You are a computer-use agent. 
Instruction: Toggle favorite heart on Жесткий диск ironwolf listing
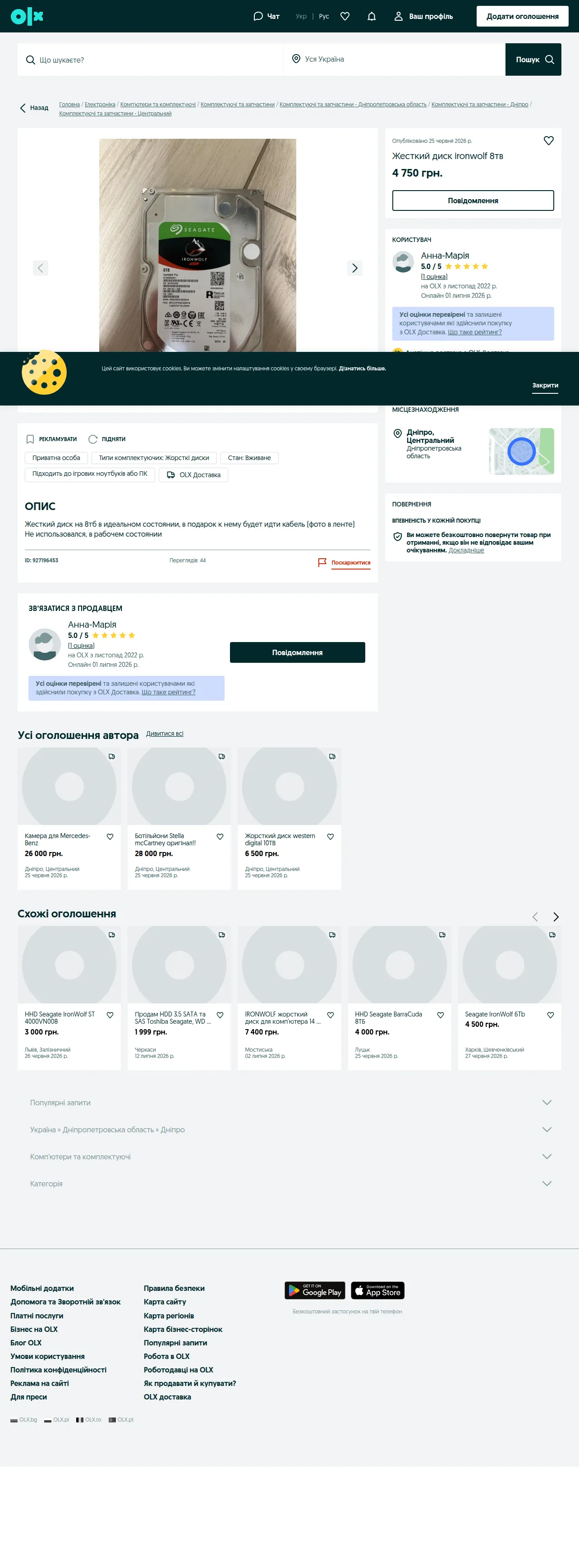point(548,141)
